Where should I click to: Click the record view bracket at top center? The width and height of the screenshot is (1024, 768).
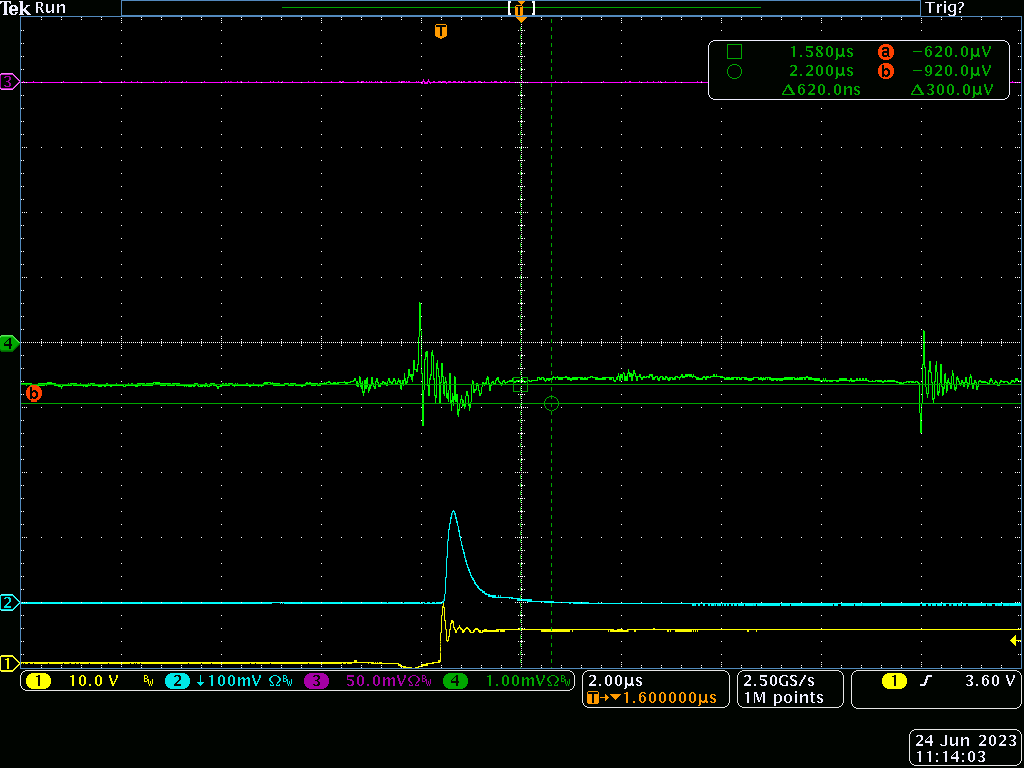click(521, 8)
